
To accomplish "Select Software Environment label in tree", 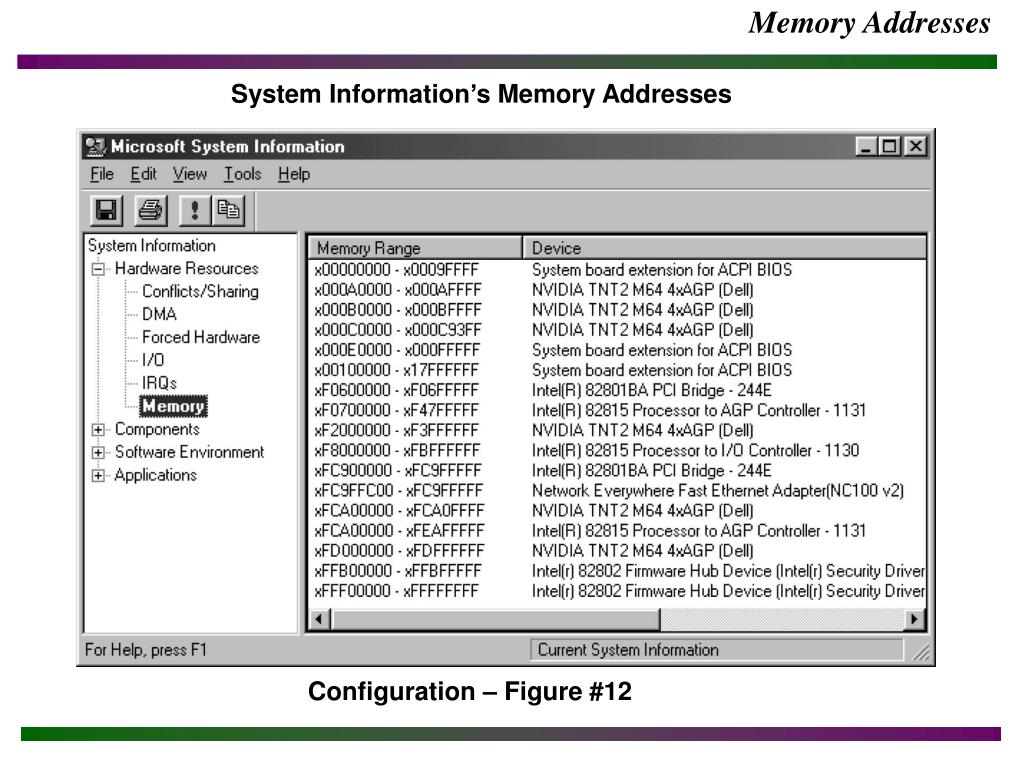I will point(189,452).
